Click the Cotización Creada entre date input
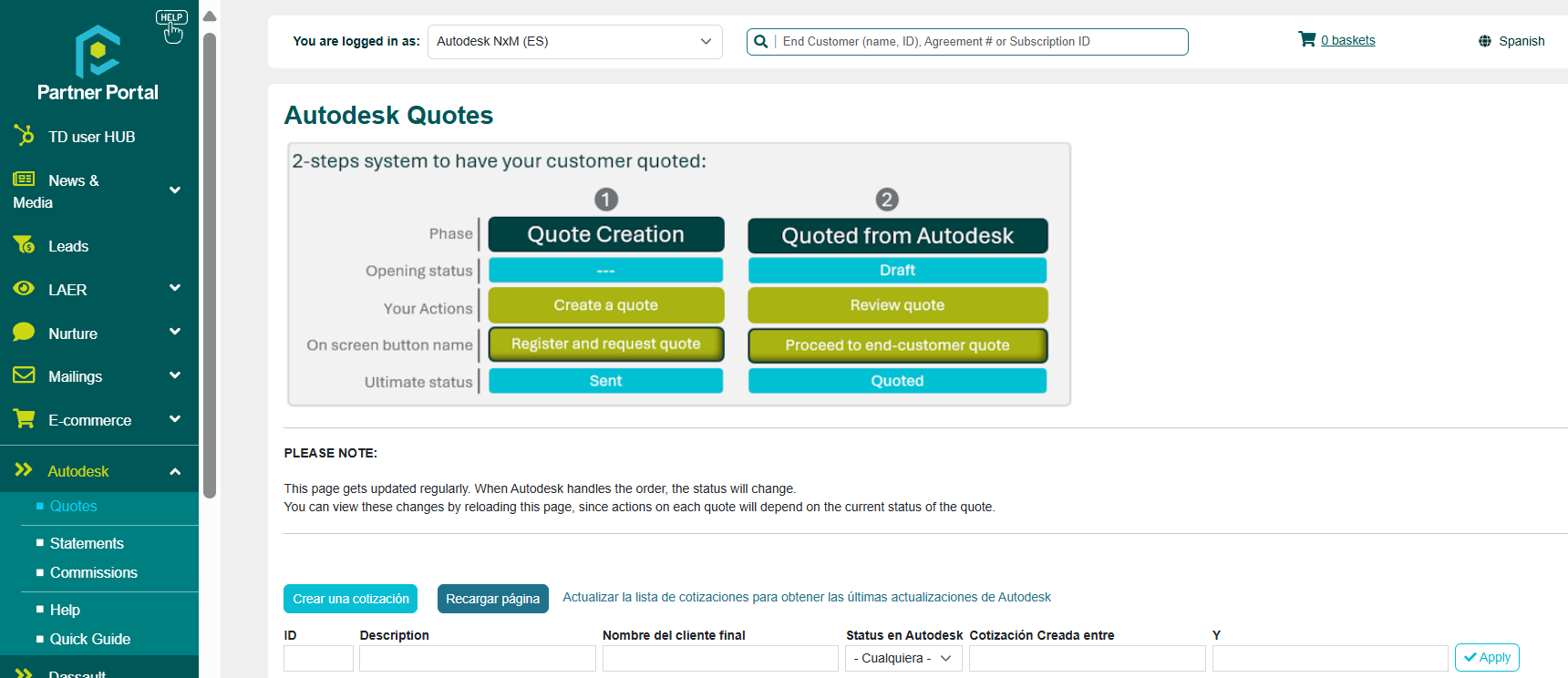The height and width of the screenshot is (678, 1568). [x=1088, y=658]
